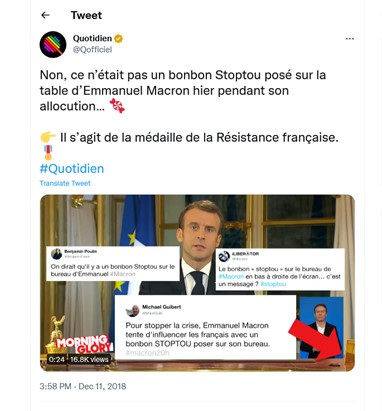Click Benjamin Poulin's embedded tweet card
Viewport: 382px width, 411px height.
[113, 263]
